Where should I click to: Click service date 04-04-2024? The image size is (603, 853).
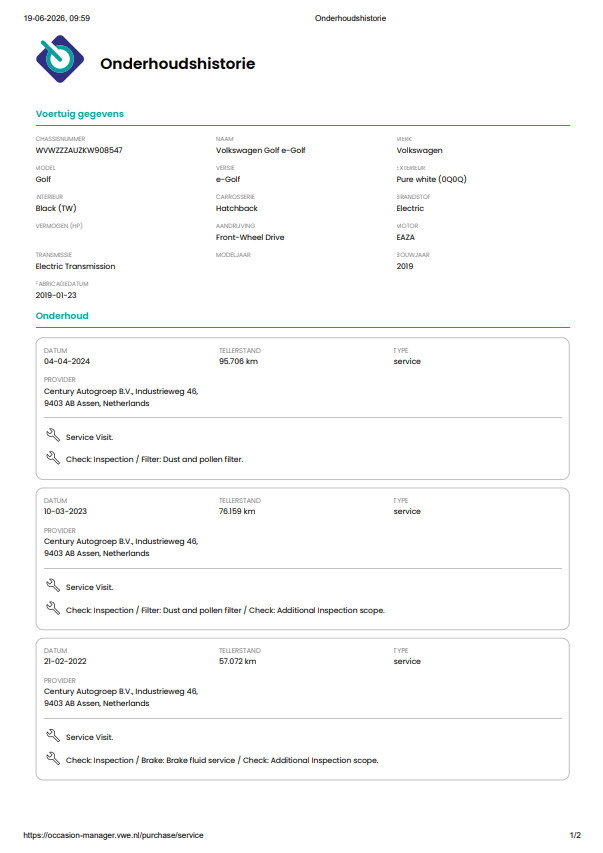(x=67, y=361)
